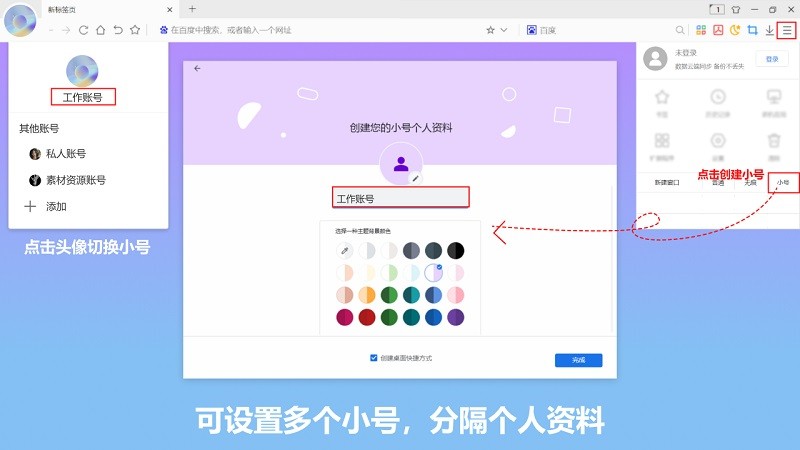Open the browser hamburger menu
Viewport: 800px width, 450px height.
(787, 30)
